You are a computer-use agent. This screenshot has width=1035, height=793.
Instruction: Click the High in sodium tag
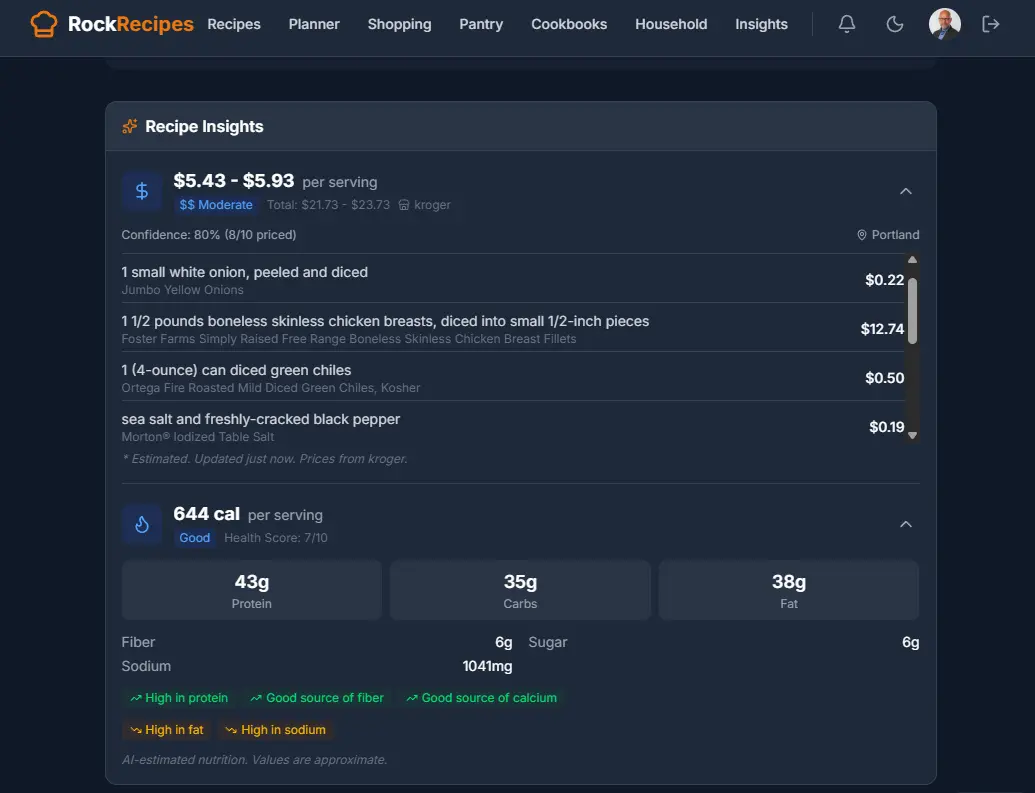[x=275, y=730]
